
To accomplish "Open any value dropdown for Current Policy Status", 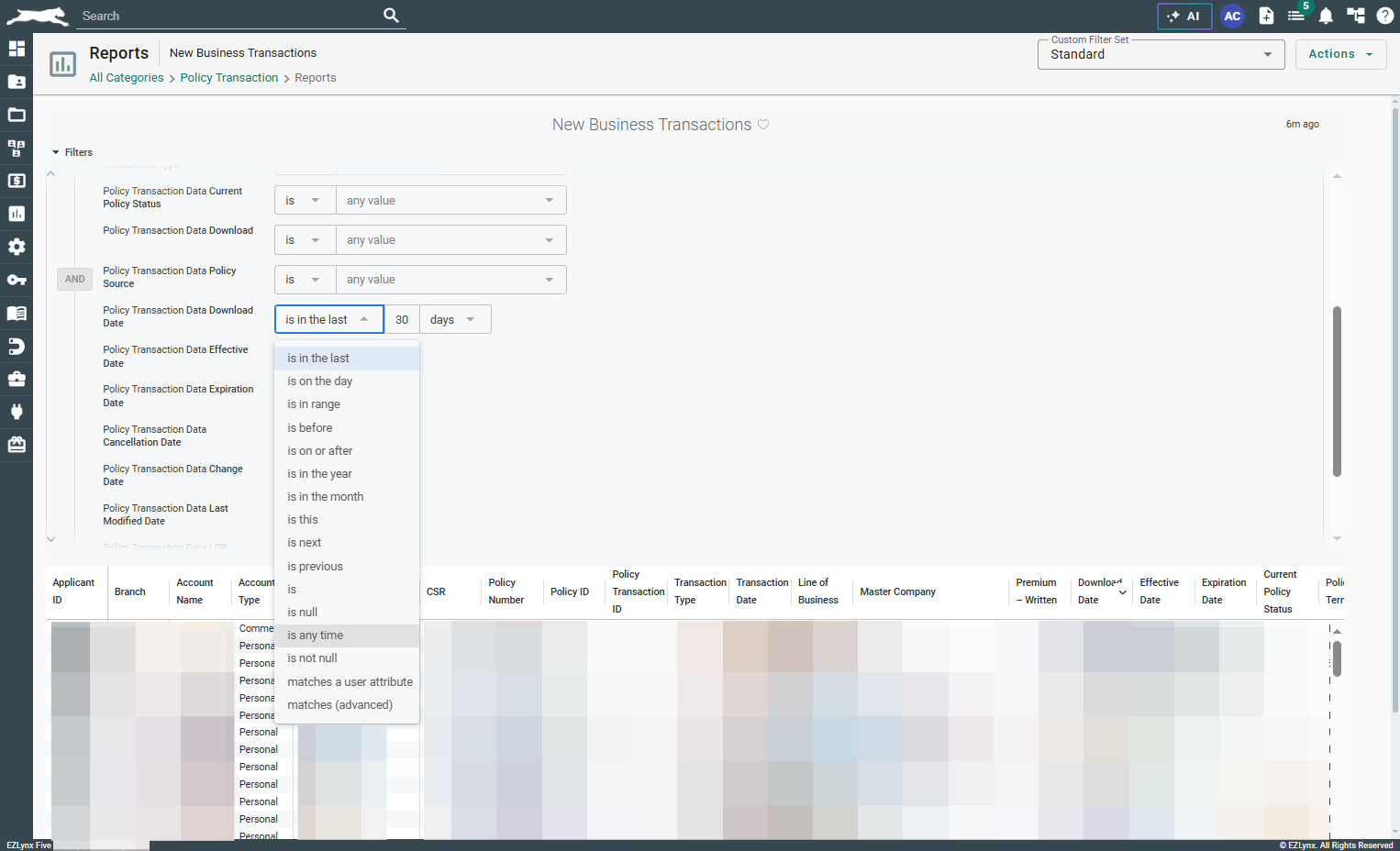I will (450, 200).
